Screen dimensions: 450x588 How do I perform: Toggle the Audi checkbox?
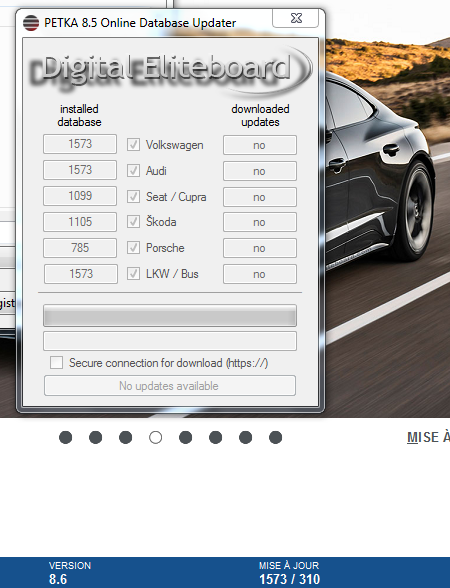click(x=133, y=171)
